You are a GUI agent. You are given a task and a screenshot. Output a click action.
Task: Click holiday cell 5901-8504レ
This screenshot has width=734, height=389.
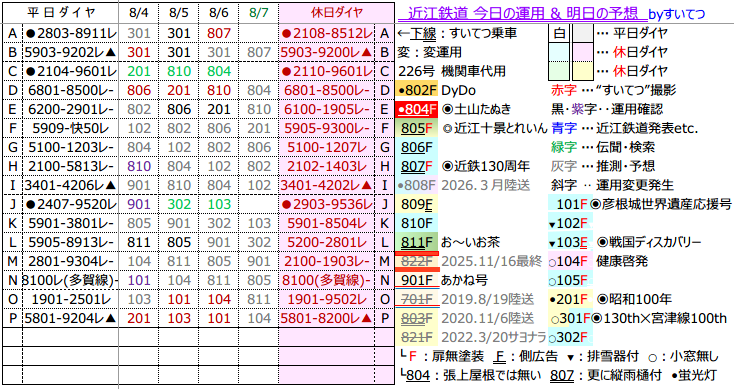pos(327,223)
